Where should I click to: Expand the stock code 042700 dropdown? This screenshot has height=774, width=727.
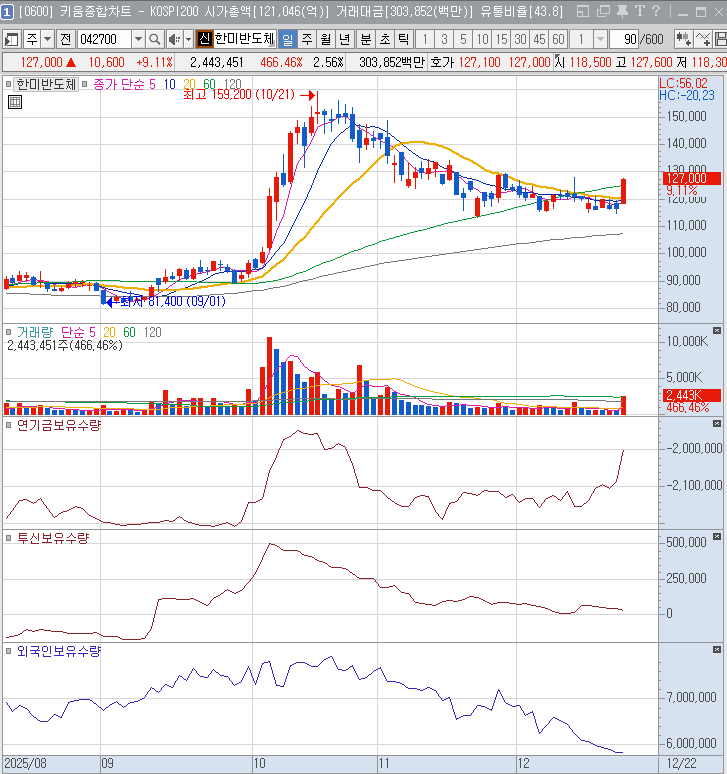click(138, 39)
